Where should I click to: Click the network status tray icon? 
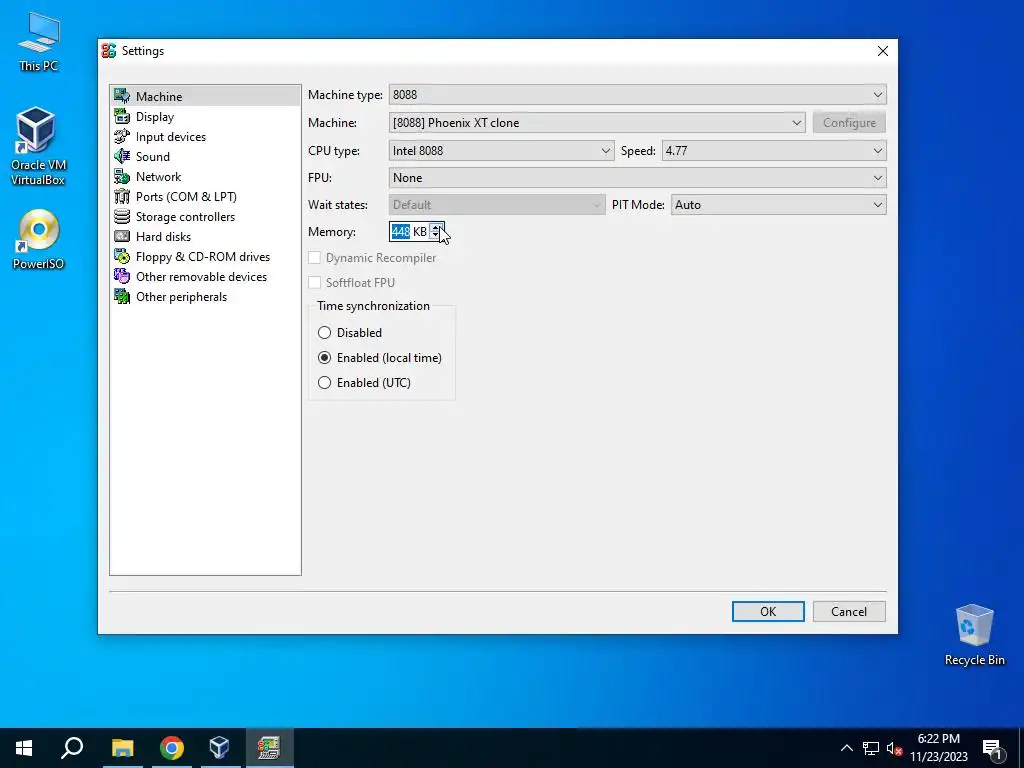coord(871,748)
